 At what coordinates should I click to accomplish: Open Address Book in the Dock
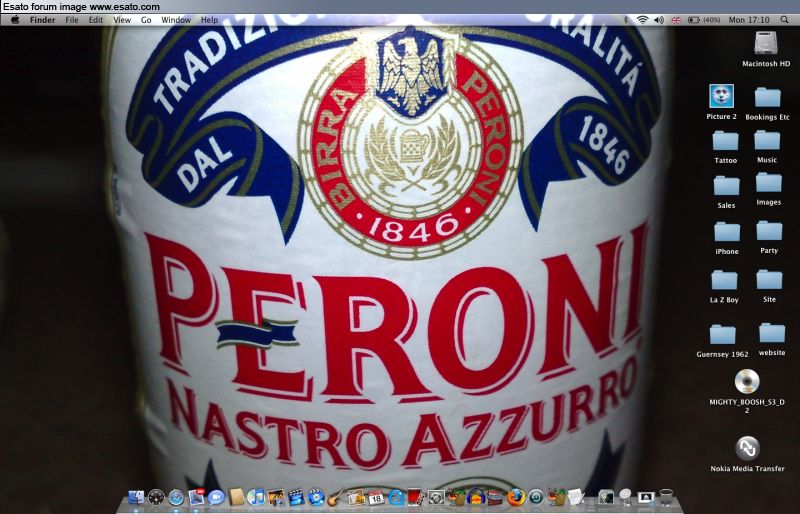237,497
